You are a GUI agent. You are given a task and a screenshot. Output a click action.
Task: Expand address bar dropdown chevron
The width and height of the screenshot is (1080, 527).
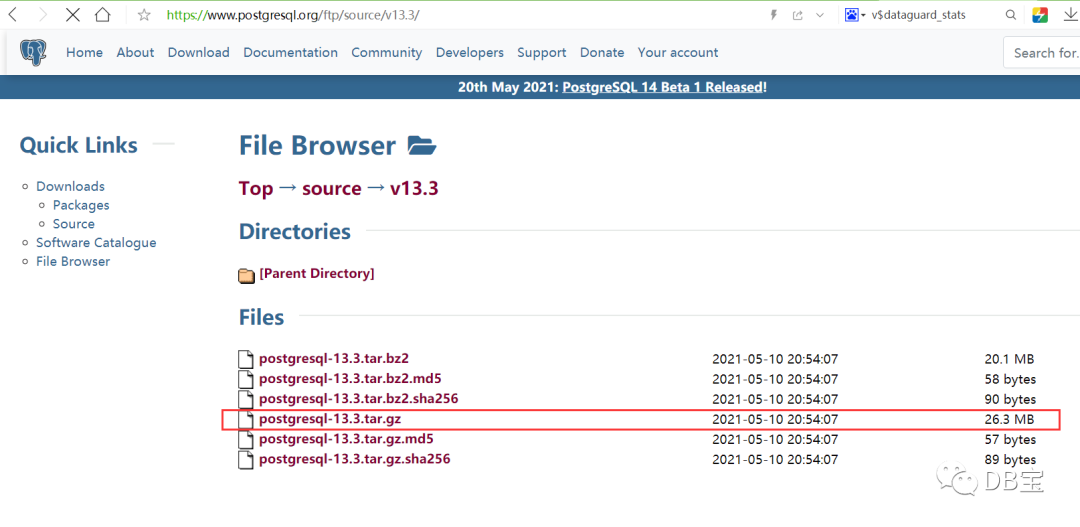click(820, 15)
